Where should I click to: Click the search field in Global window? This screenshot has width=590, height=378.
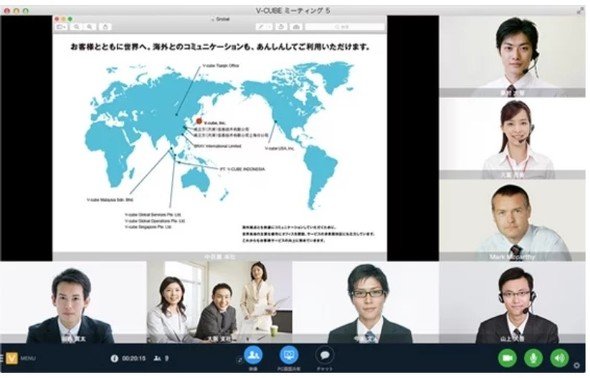[x=344, y=27]
